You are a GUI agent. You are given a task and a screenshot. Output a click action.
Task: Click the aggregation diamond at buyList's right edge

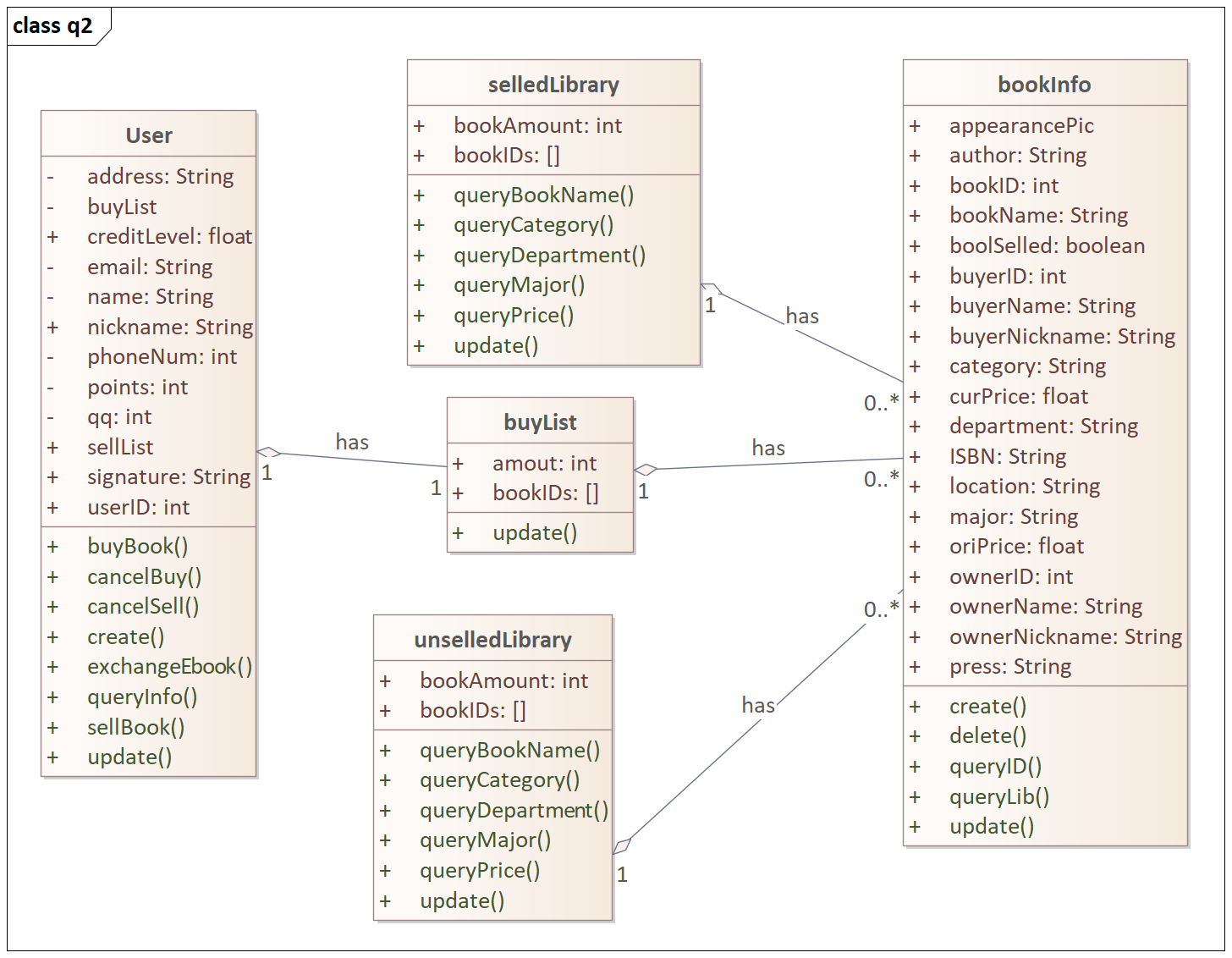[646, 470]
